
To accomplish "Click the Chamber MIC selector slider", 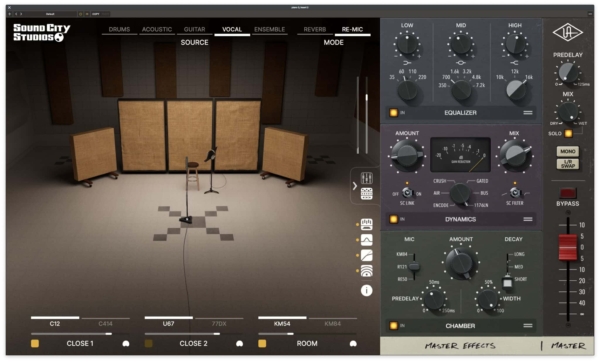I will (x=414, y=267).
